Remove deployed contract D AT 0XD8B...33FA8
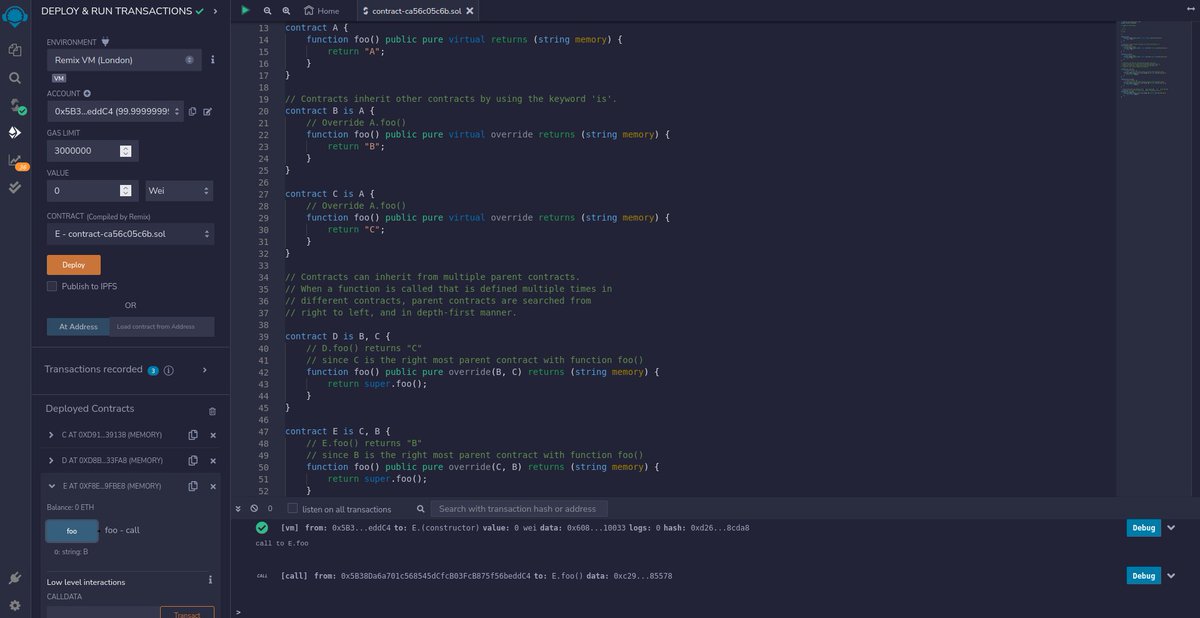 [x=212, y=460]
